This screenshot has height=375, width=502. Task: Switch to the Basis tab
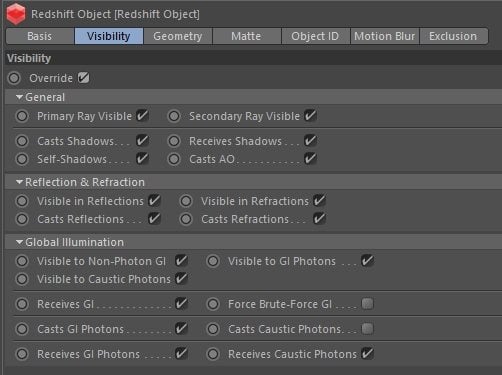(x=40, y=36)
